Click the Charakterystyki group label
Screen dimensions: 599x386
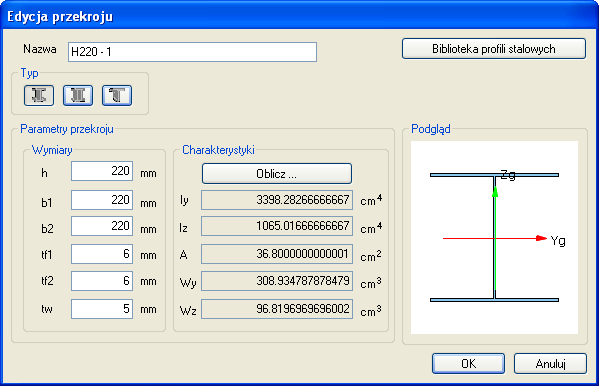click(x=218, y=150)
